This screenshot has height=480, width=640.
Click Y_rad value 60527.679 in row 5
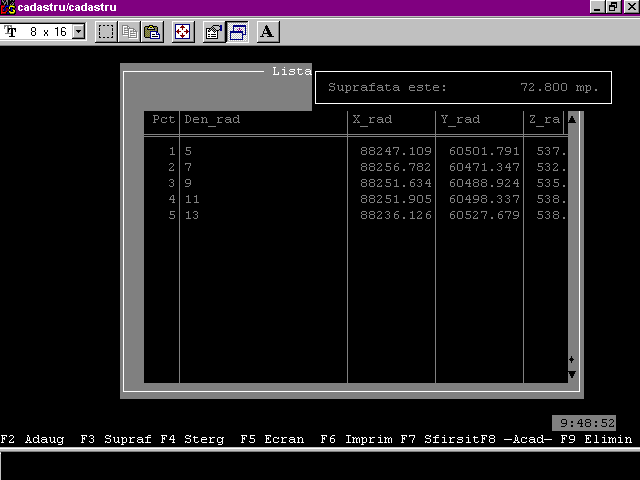(484, 215)
